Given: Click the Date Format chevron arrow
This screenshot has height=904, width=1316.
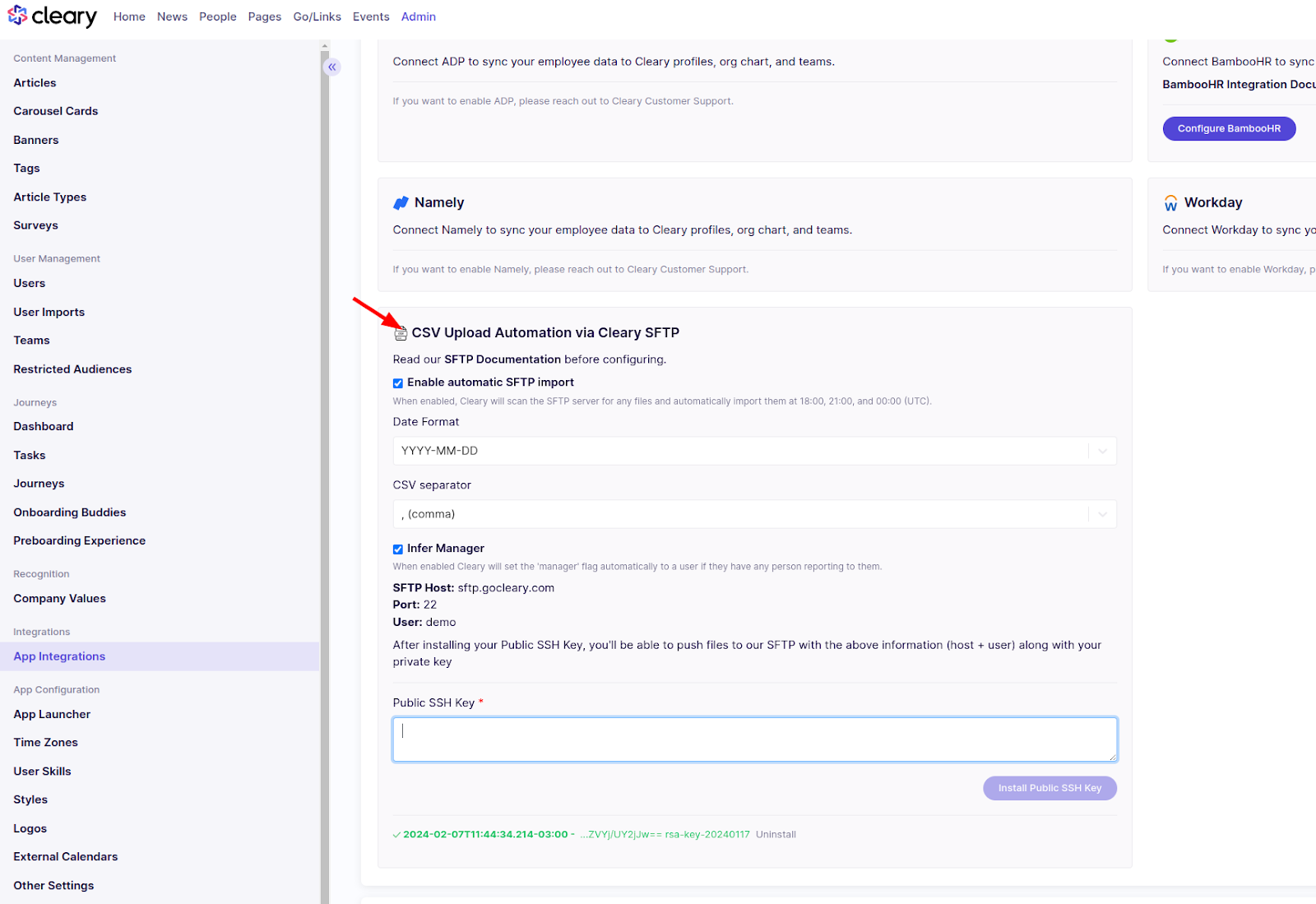Looking at the screenshot, I should tap(1102, 451).
